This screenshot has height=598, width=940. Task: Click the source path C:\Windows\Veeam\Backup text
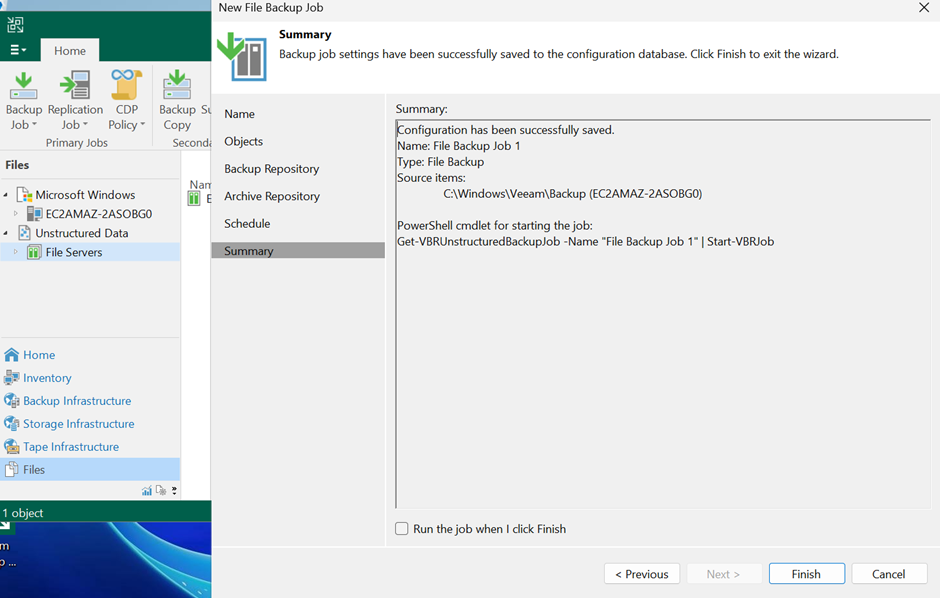[573, 194]
